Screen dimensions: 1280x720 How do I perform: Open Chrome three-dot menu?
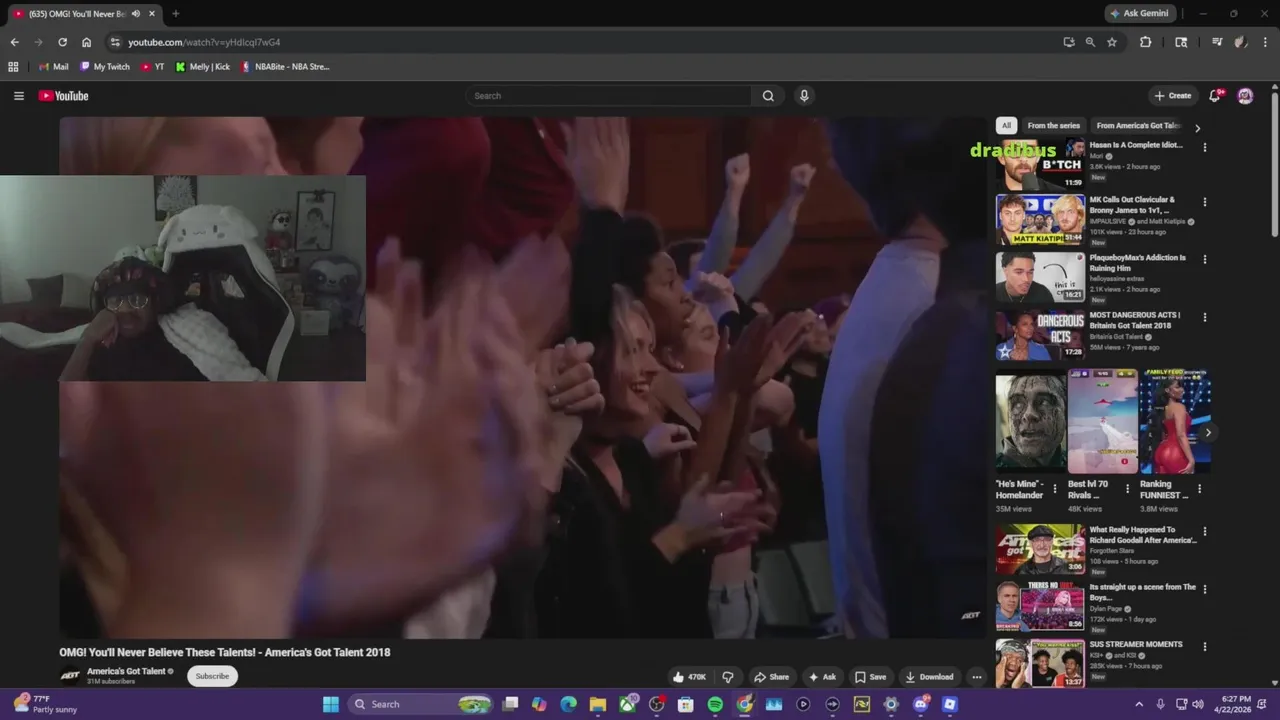[x=1266, y=42]
